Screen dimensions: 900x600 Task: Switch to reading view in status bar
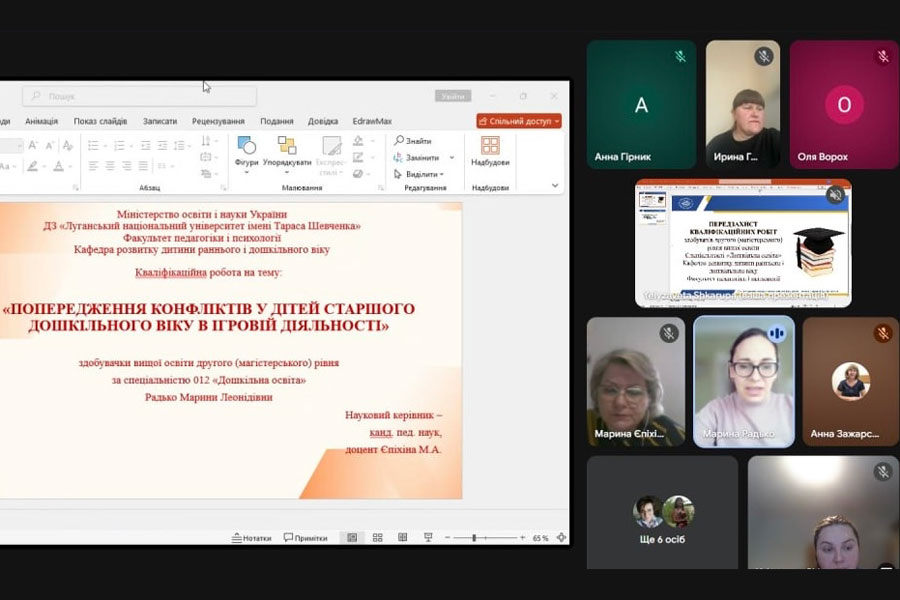[x=402, y=538]
